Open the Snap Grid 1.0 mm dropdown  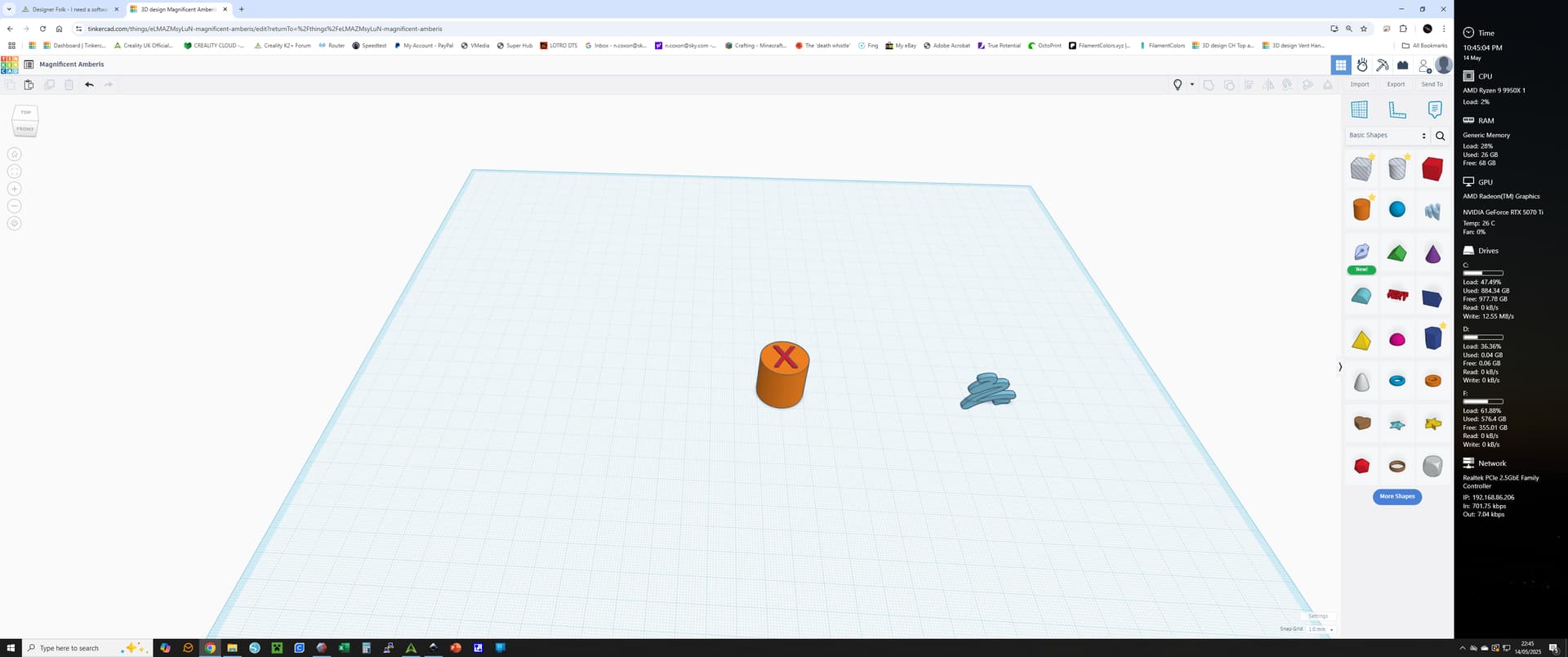(1321, 629)
